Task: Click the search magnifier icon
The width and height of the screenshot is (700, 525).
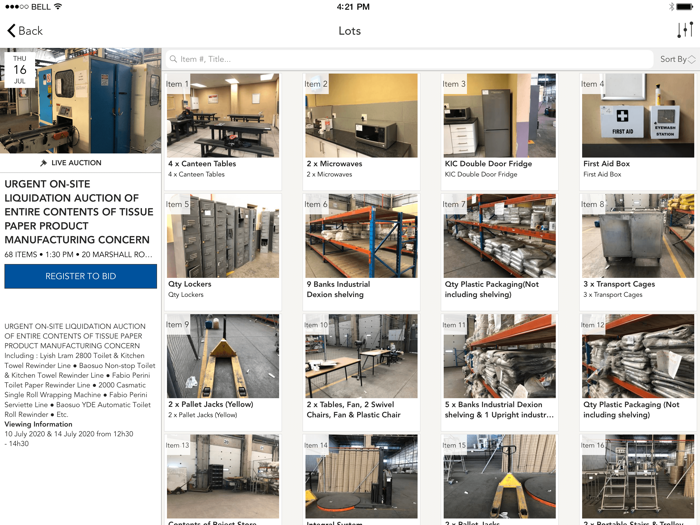Action: pos(173,59)
